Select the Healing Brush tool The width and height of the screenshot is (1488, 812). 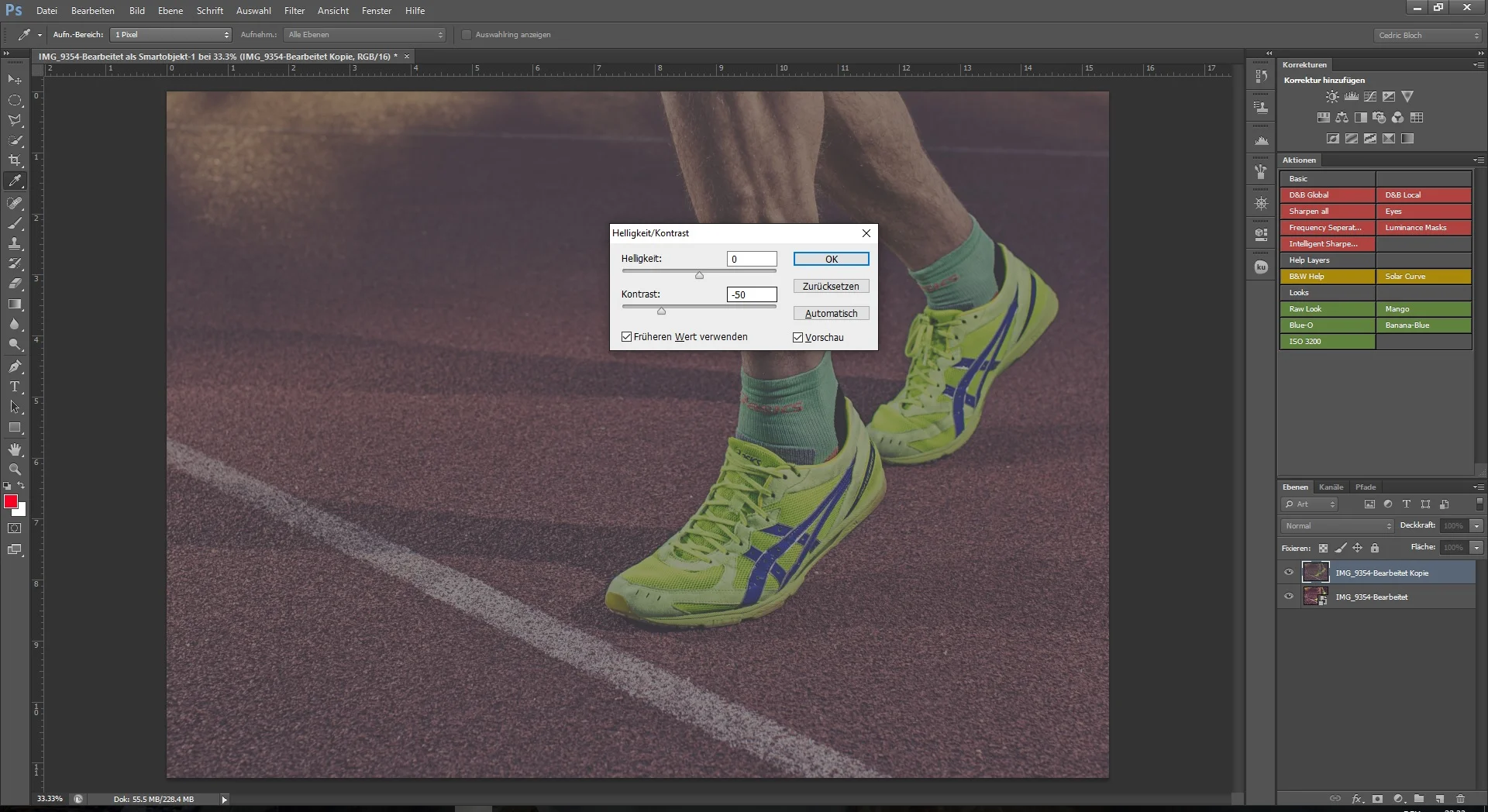click(x=15, y=203)
